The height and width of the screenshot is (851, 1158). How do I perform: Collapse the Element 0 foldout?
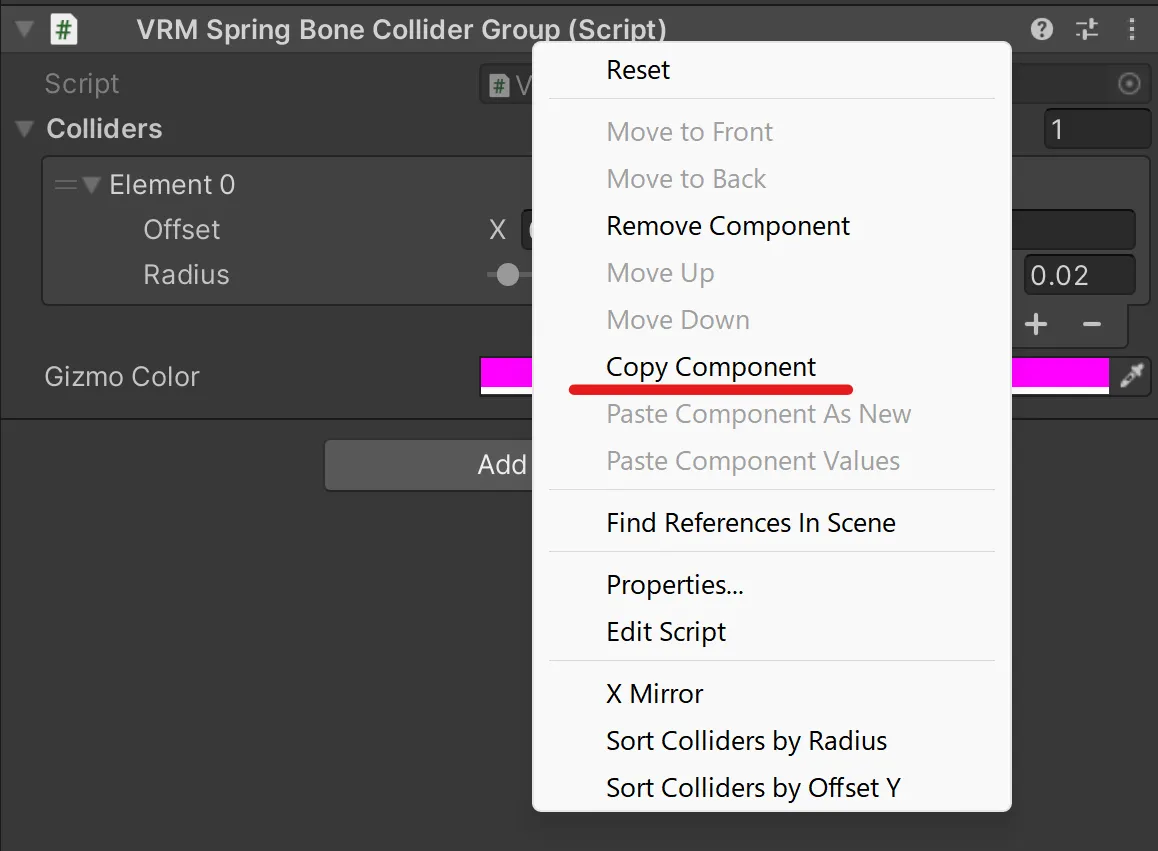[x=92, y=185]
